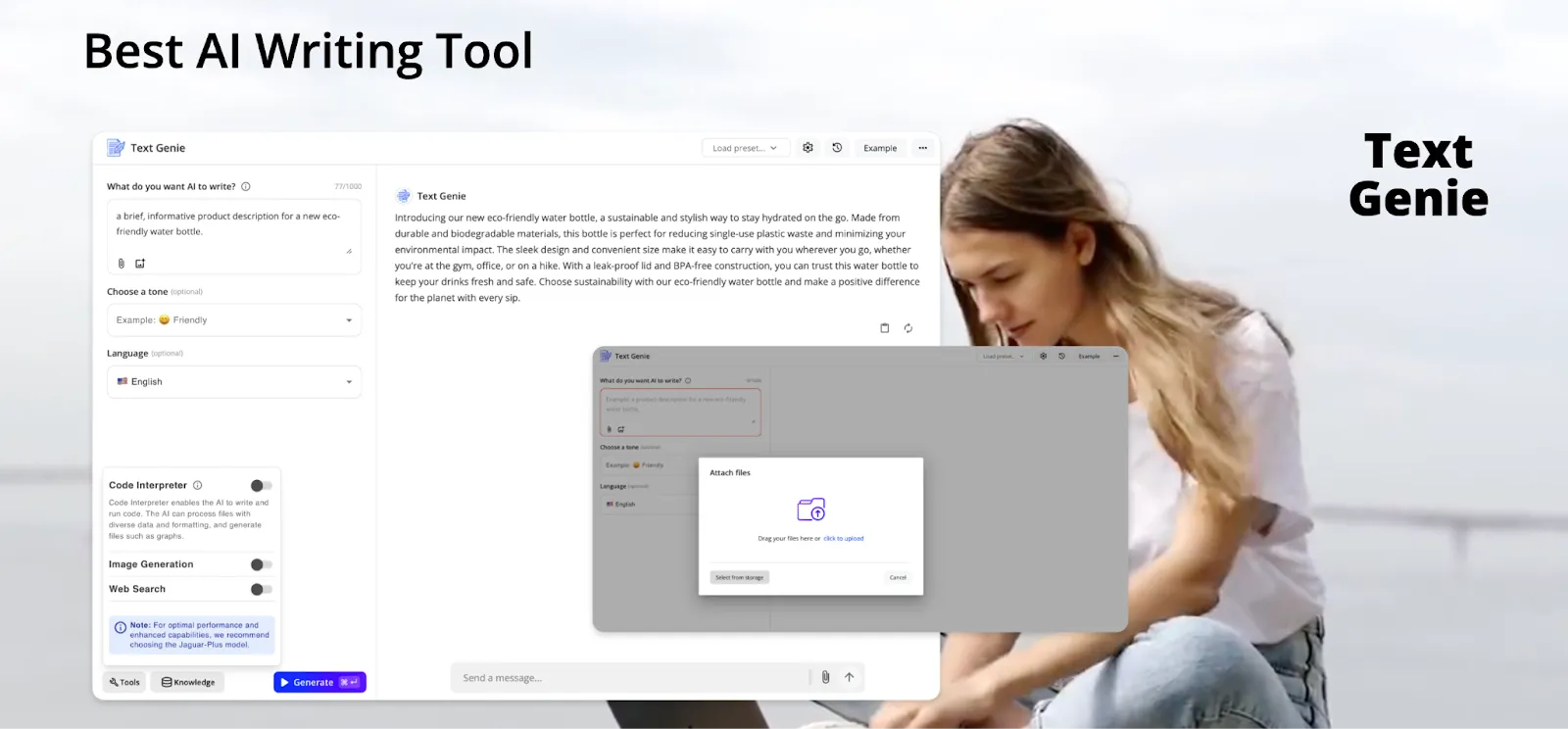Image resolution: width=1568 pixels, height=729 pixels.
Task: Open the three-dots more menu in the main window
Action: coord(922,148)
